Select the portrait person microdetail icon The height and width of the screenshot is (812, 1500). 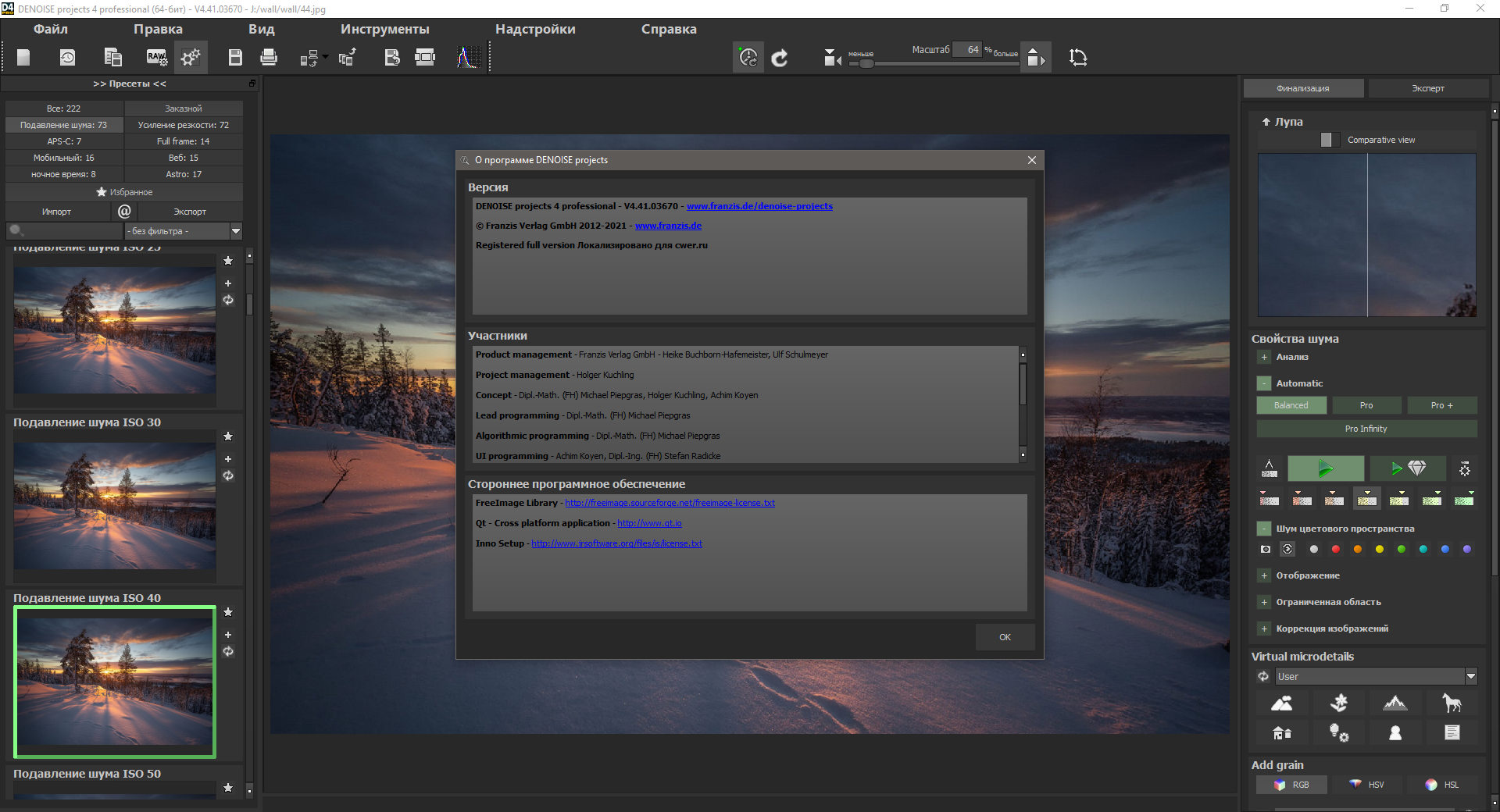(x=1395, y=732)
